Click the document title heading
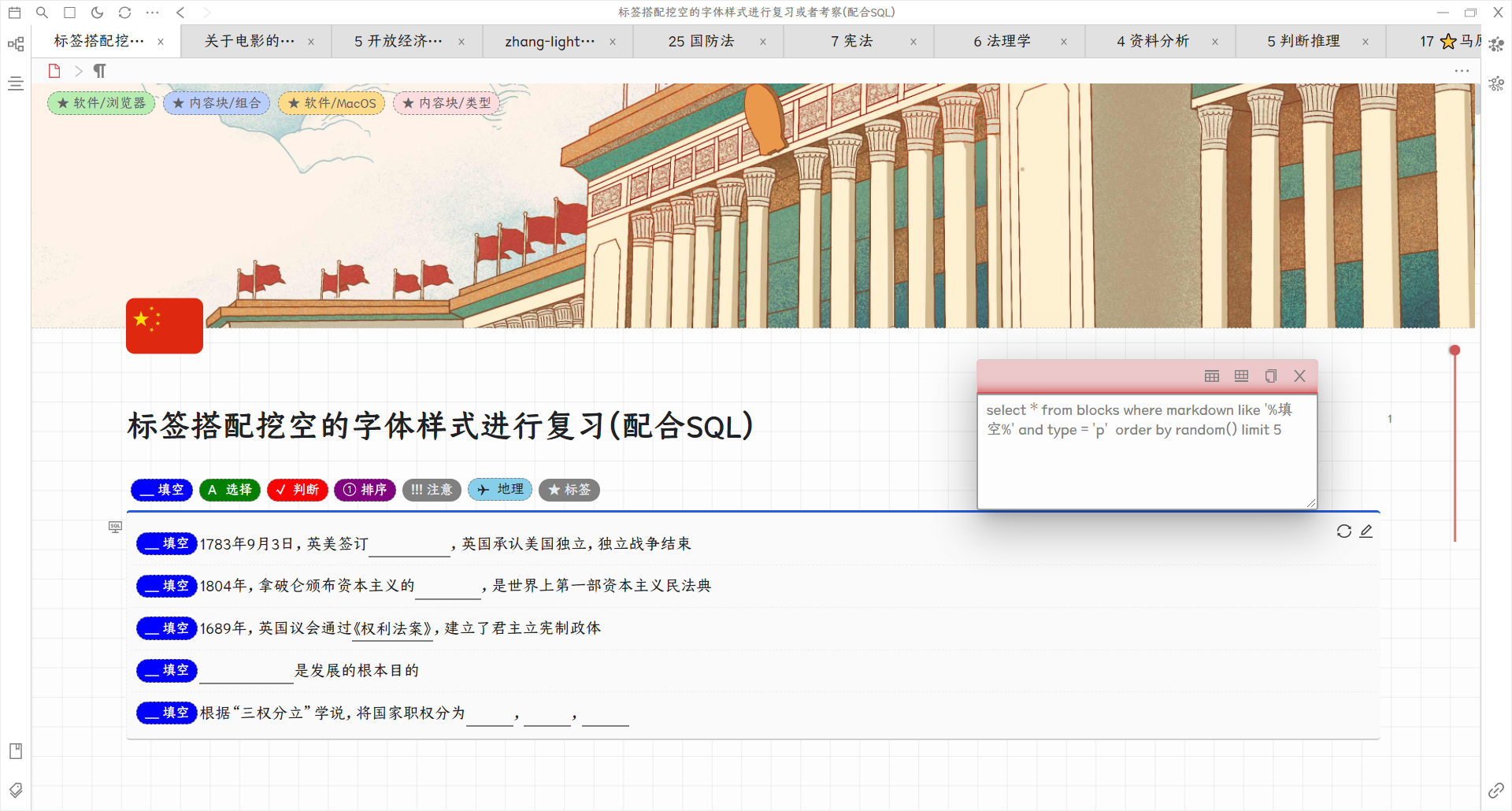1512x811 pixels. coord(440,426)
